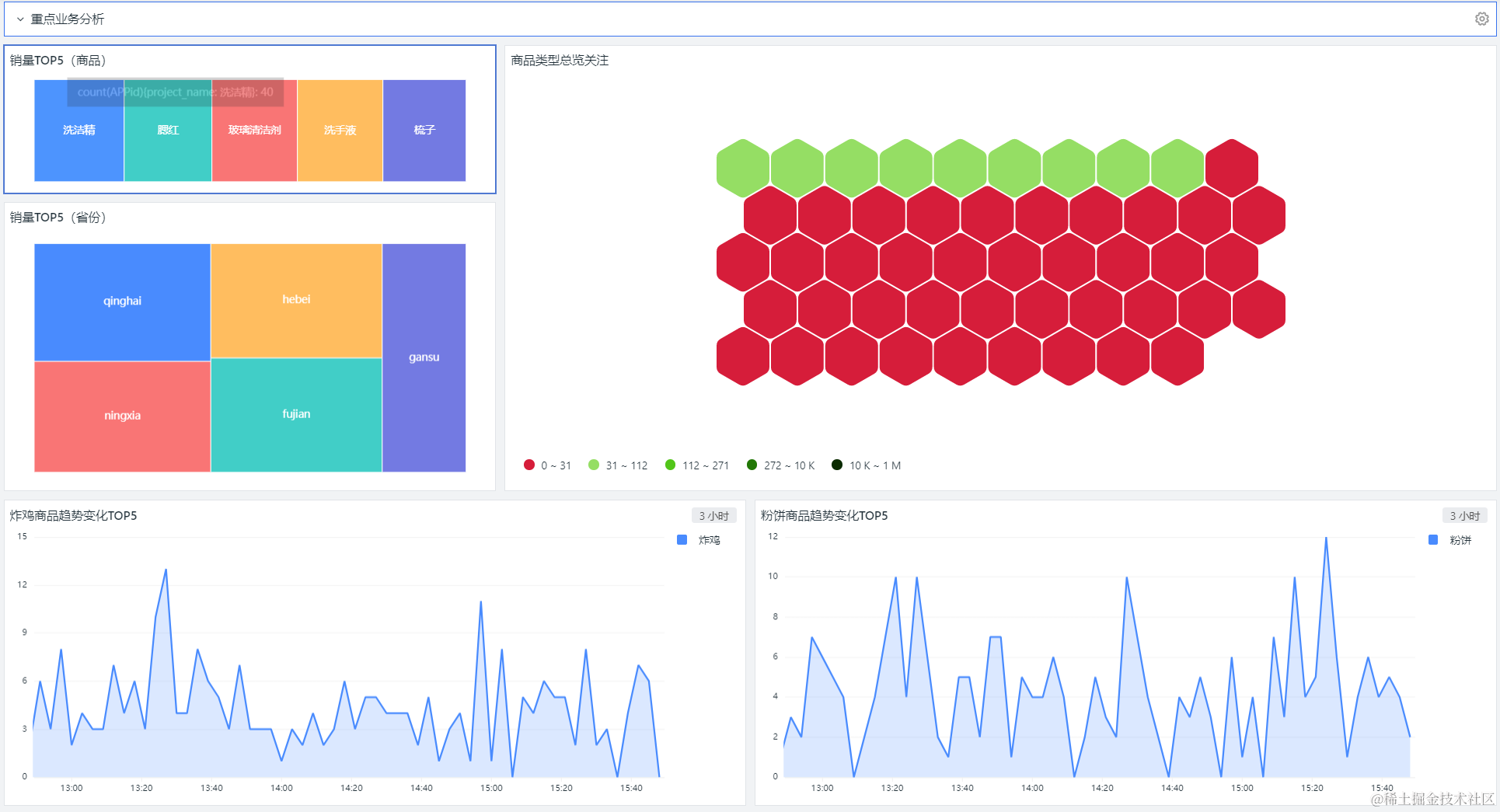
Task: Toggle the 粉饼 series legend
Action: coord(1450,540)
